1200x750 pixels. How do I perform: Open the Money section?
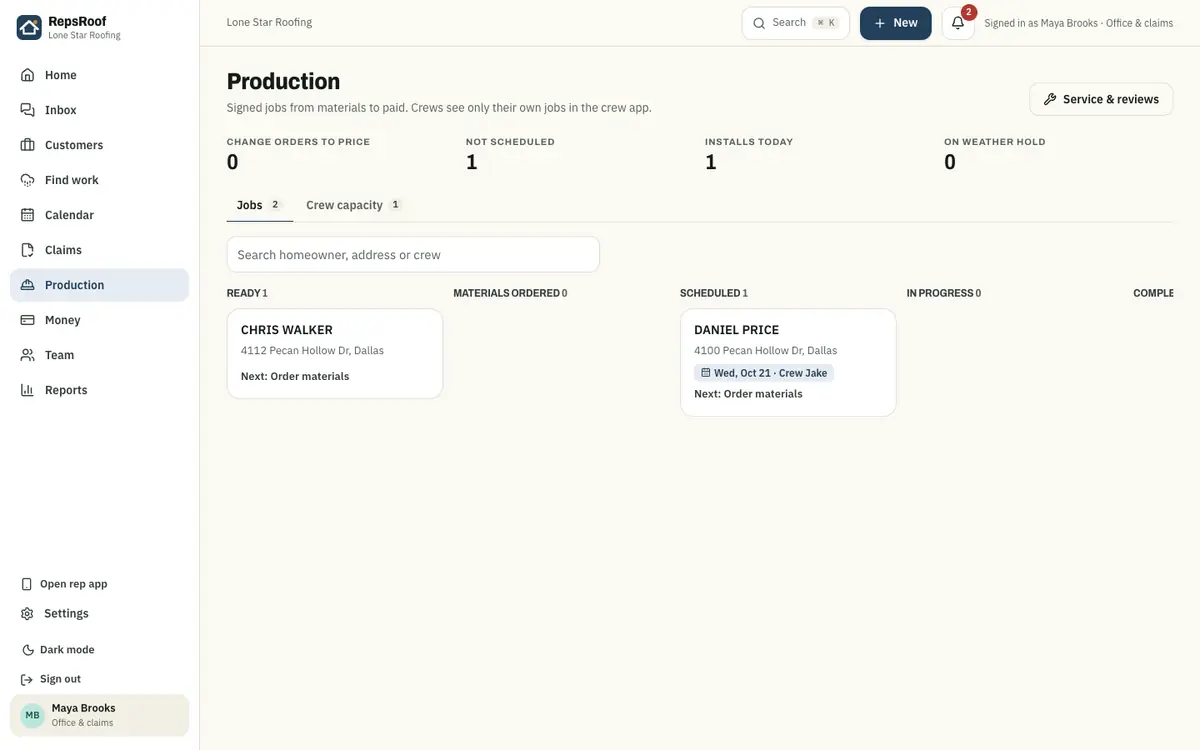tap(99, 320)
